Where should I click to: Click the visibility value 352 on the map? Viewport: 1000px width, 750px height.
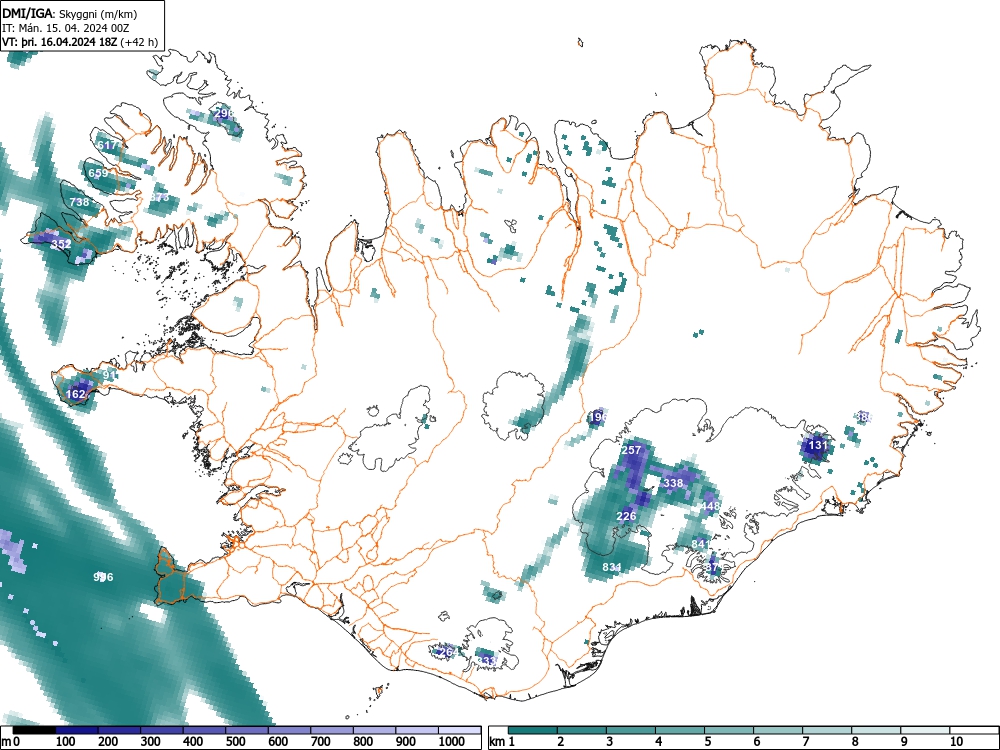coord(61,244)
